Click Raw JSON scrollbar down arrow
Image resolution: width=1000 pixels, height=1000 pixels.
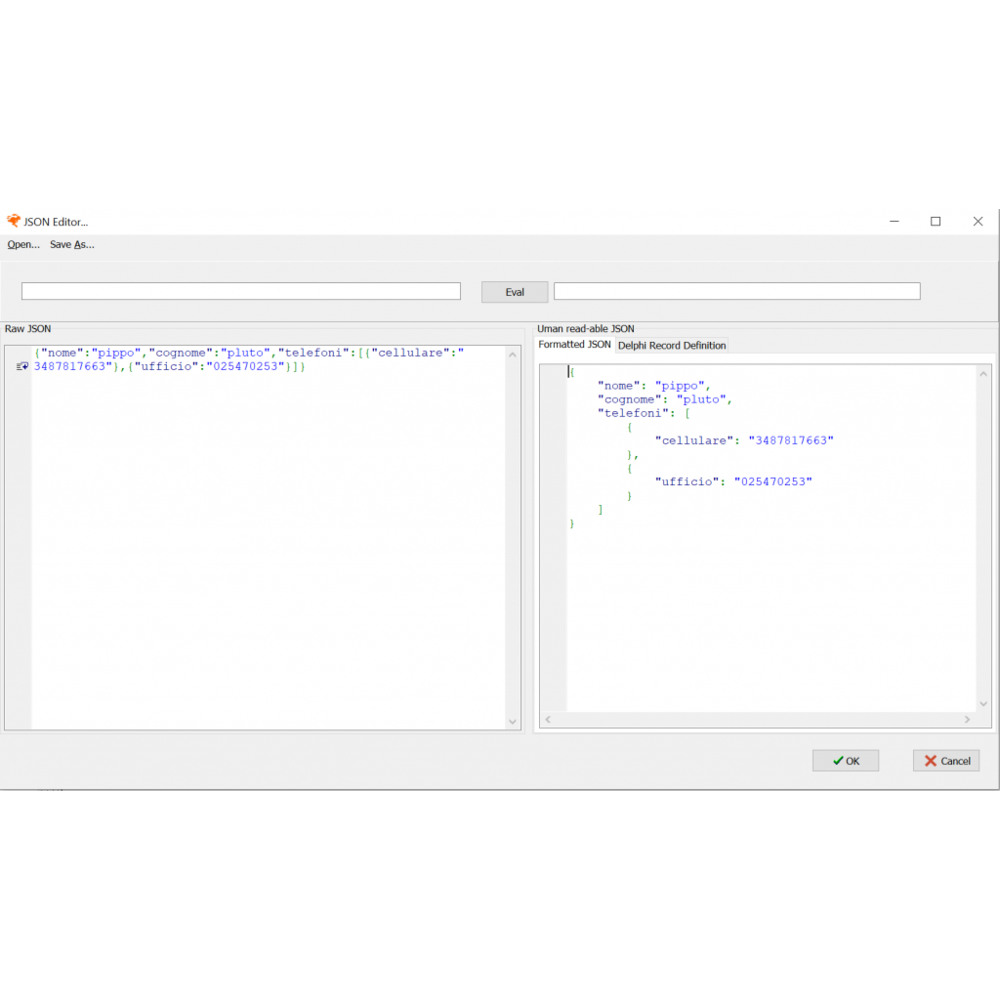point(513,721)
